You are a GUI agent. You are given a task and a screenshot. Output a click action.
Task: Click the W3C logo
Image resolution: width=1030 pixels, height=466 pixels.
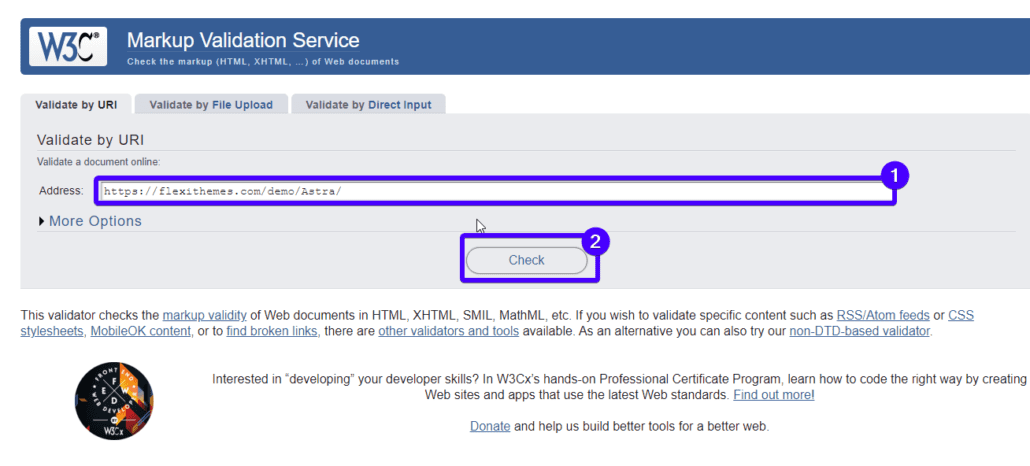[68, 46]
